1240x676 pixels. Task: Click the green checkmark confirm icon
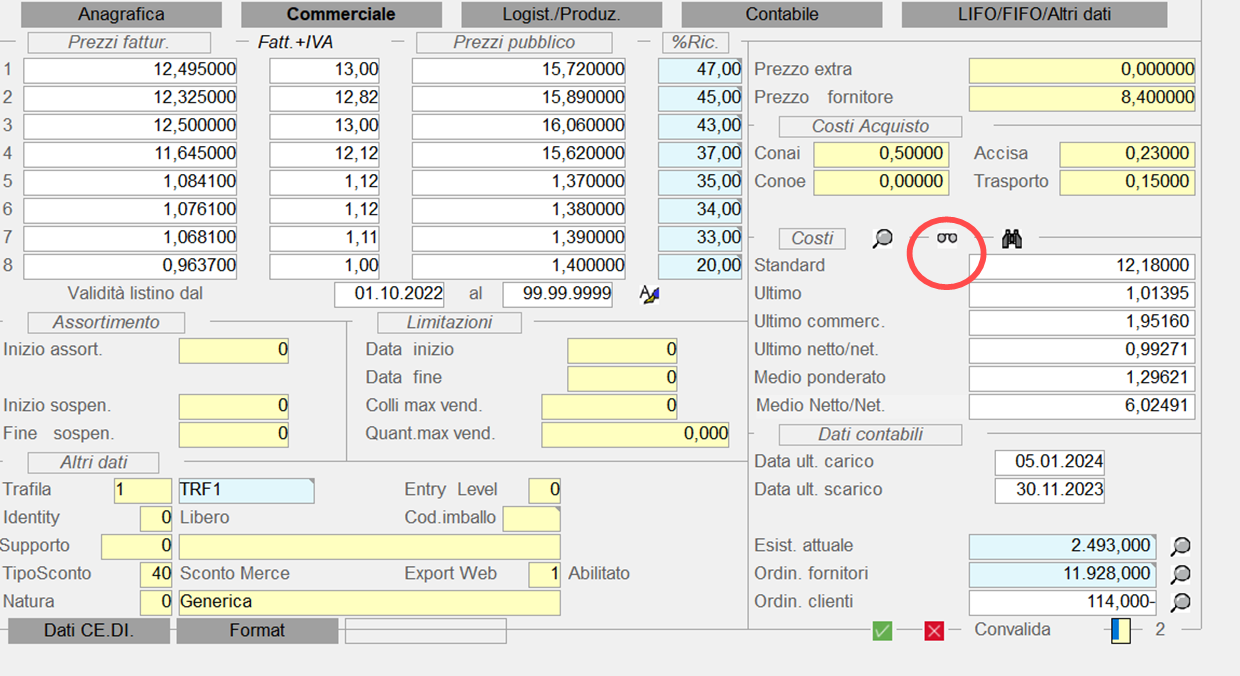tap(882, 630)
